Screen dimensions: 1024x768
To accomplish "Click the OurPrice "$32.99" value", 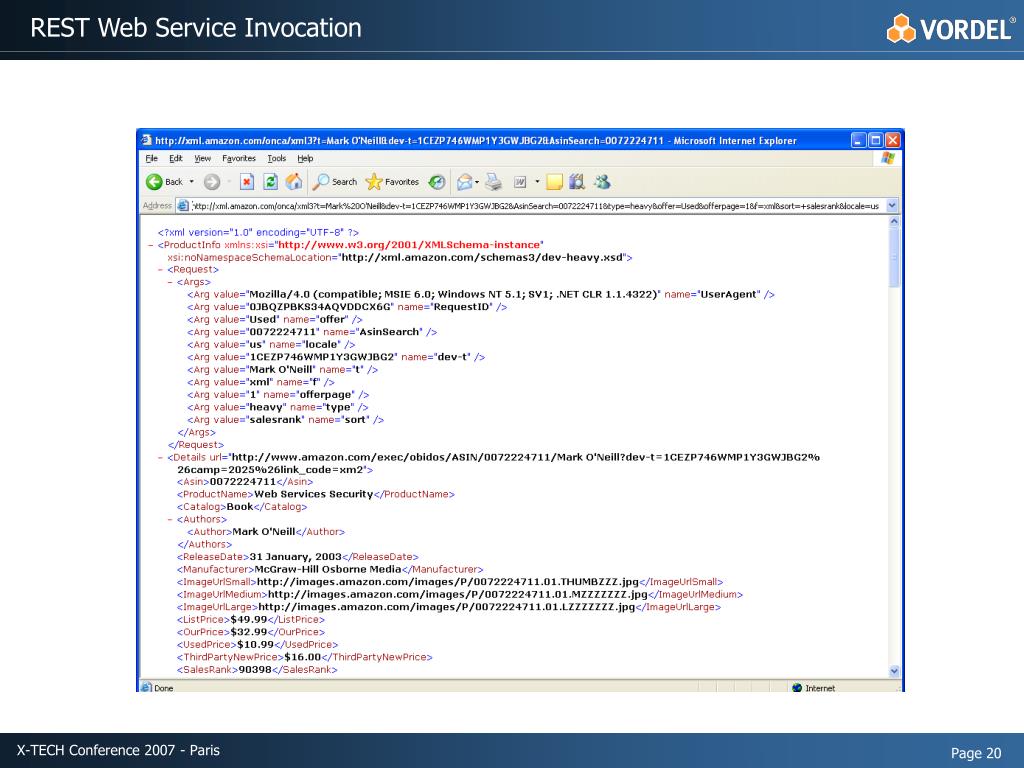I will coord(249,632).
